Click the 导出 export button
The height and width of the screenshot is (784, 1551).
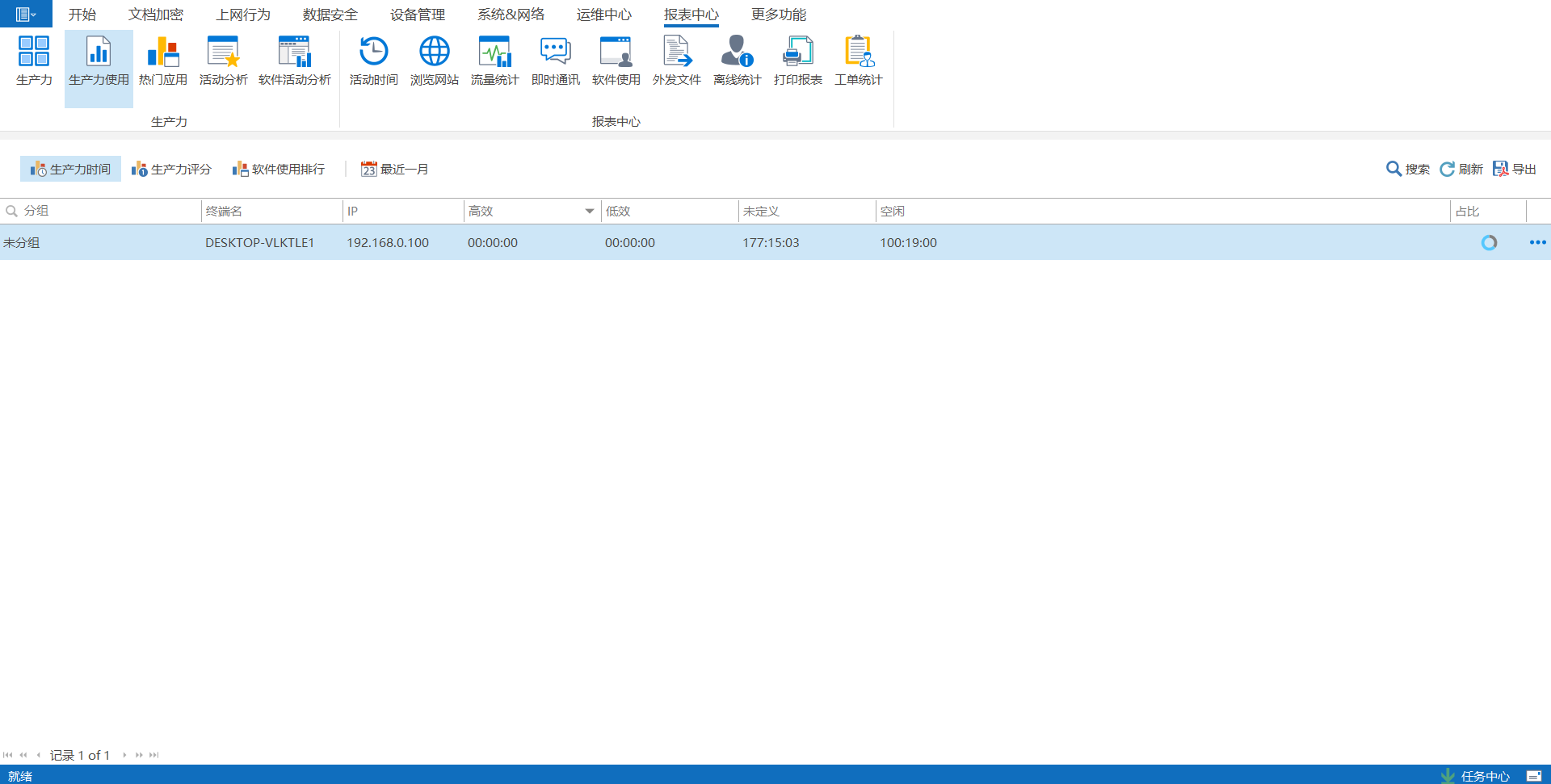(1515, 169)
